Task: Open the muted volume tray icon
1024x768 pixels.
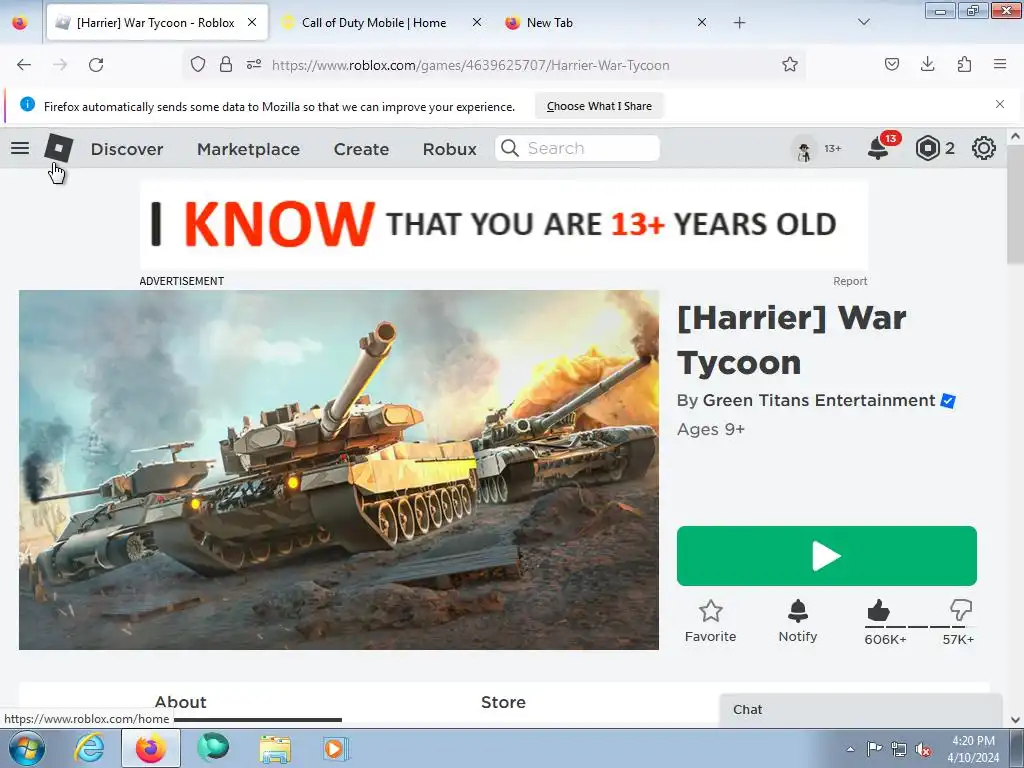Action: coord(923,749)
